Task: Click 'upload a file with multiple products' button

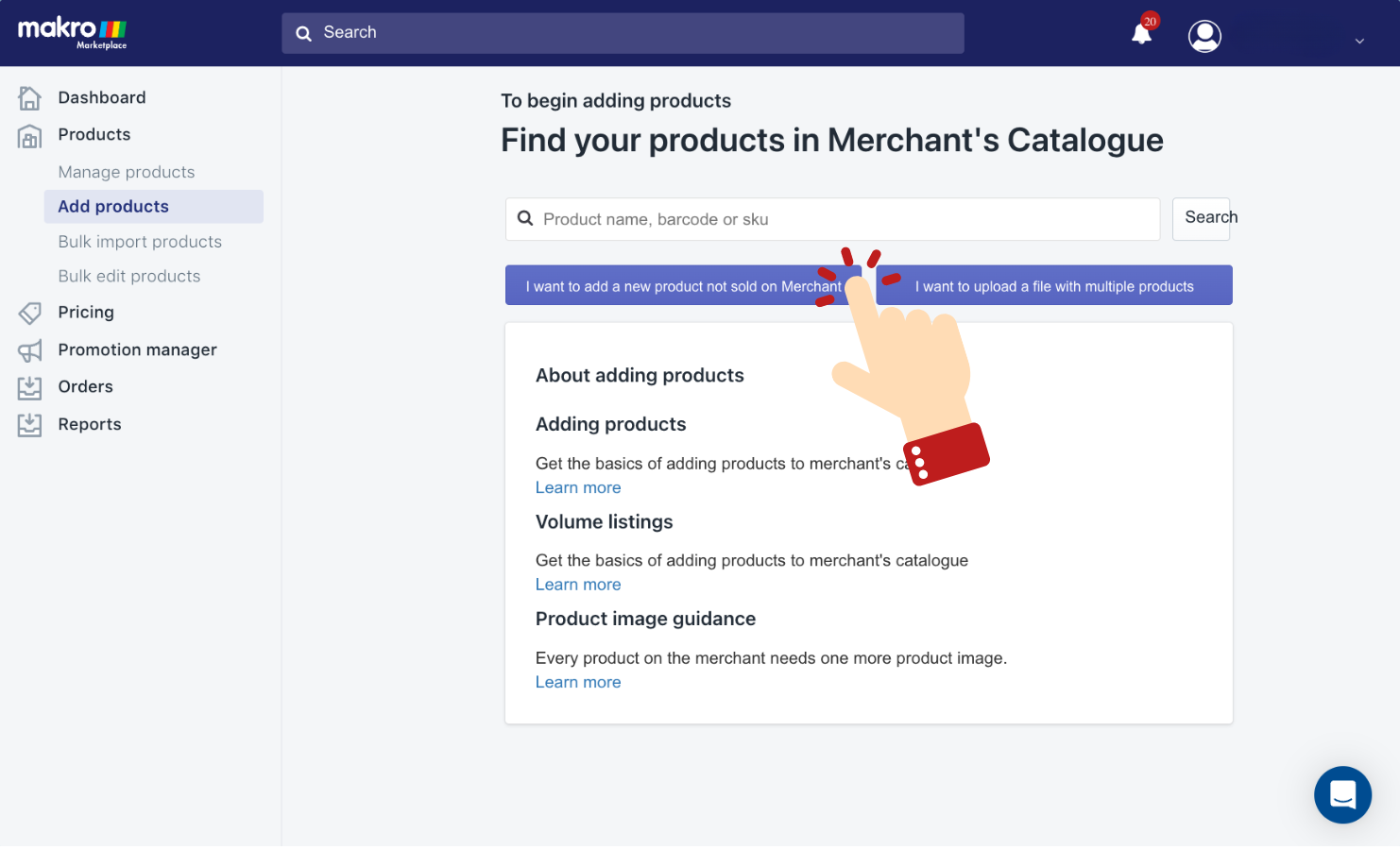Action: [1054, 285]
